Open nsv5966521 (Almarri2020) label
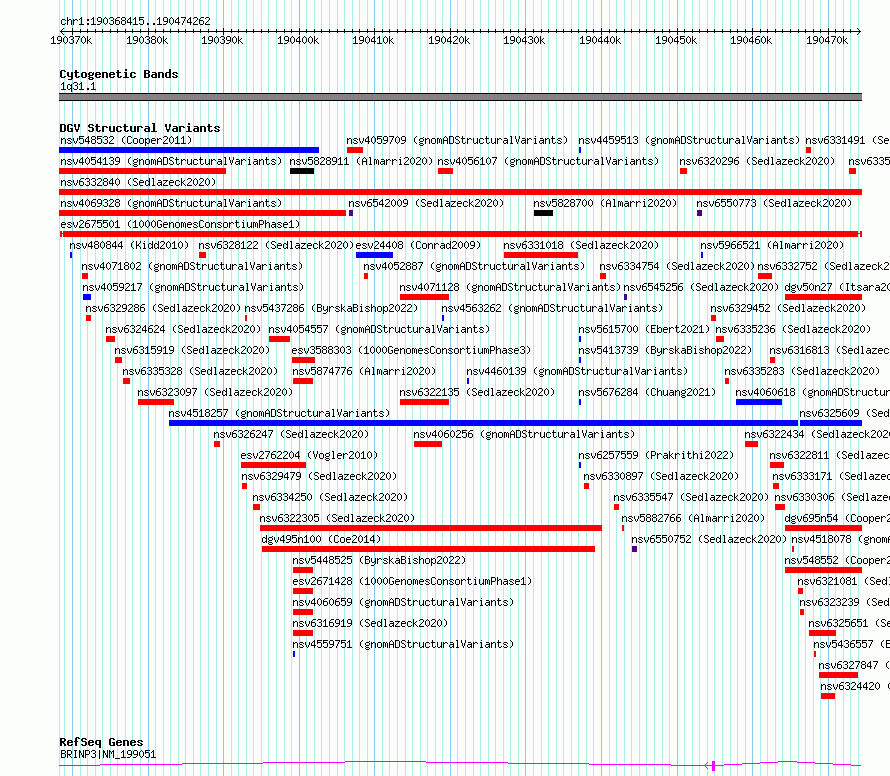The image size is (890, 776). click(x=772, y=245)
